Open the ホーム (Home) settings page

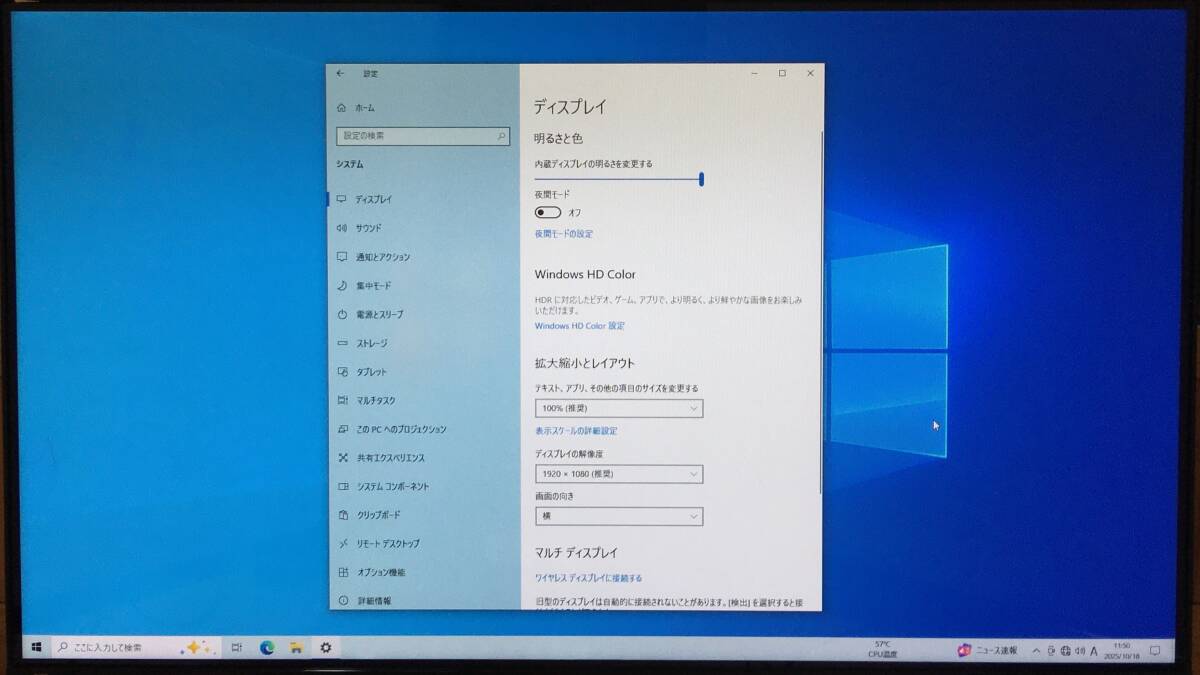tap(355, 107)
